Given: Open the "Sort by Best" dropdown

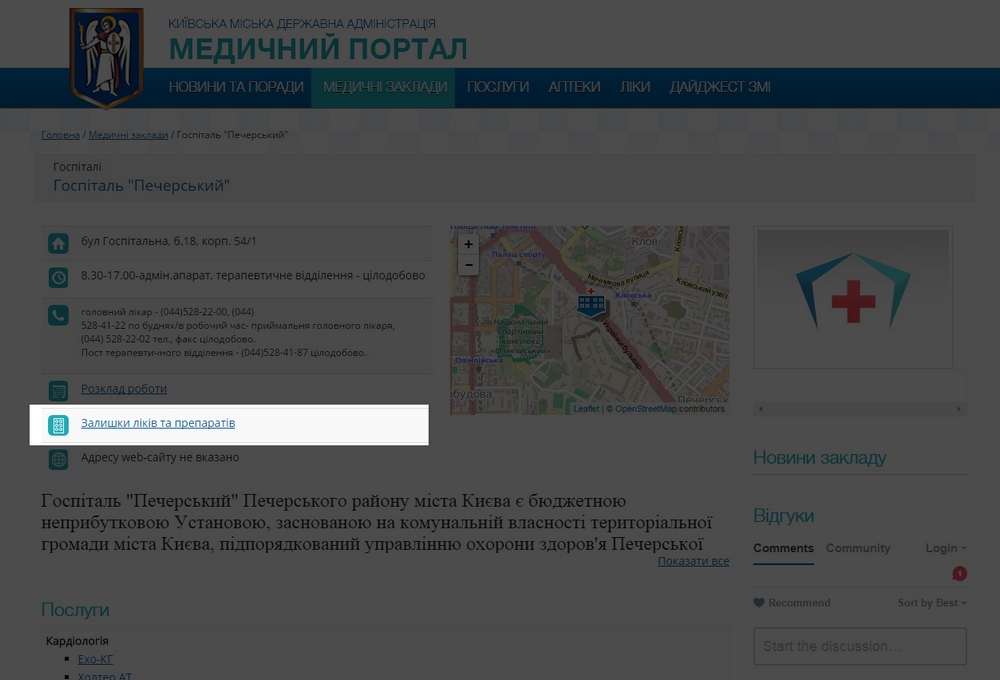Looking at the screenshot, I should coord(930,602).
